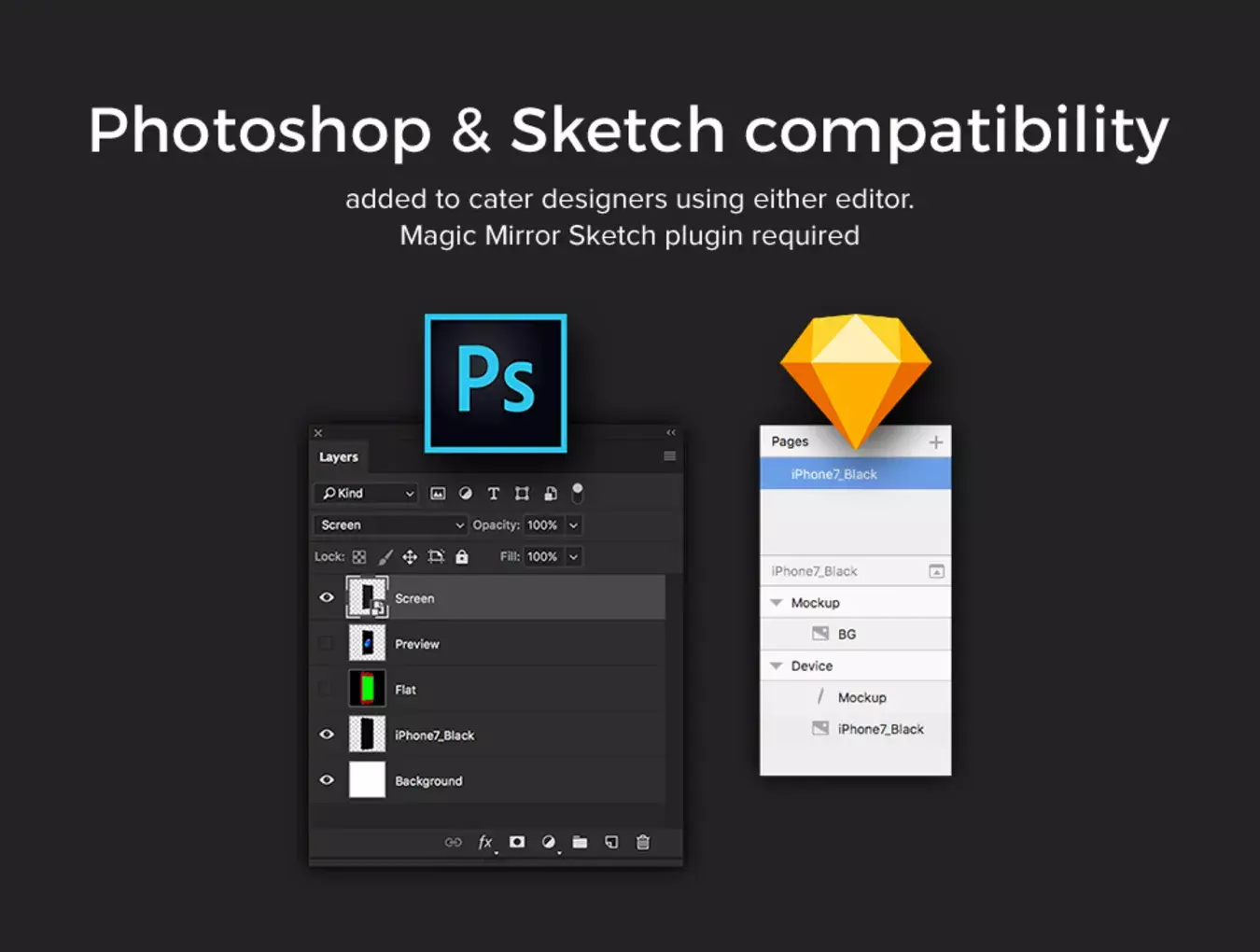Collapse Layers panel with double arrows
This screenshot has height=952, width=1260.
coord(671,432)
